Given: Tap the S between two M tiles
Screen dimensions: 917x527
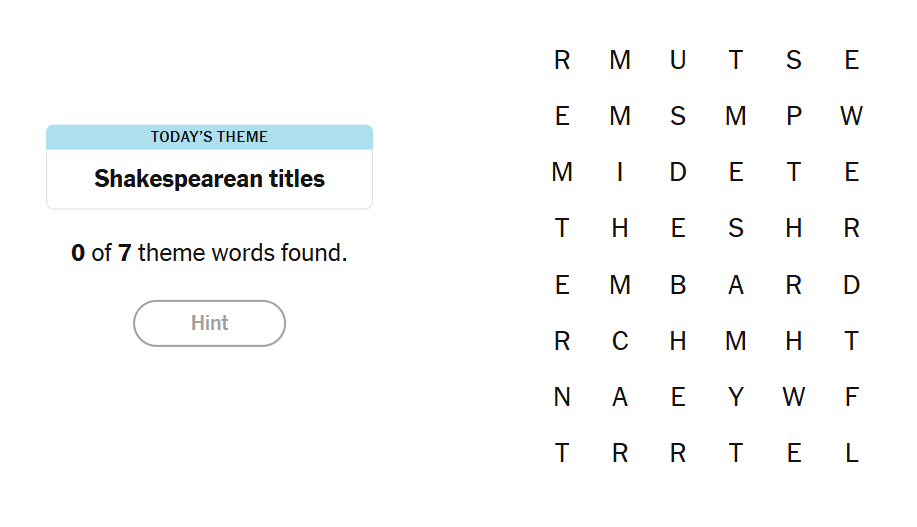Looking at the screenshot, I should coord(678,116).
